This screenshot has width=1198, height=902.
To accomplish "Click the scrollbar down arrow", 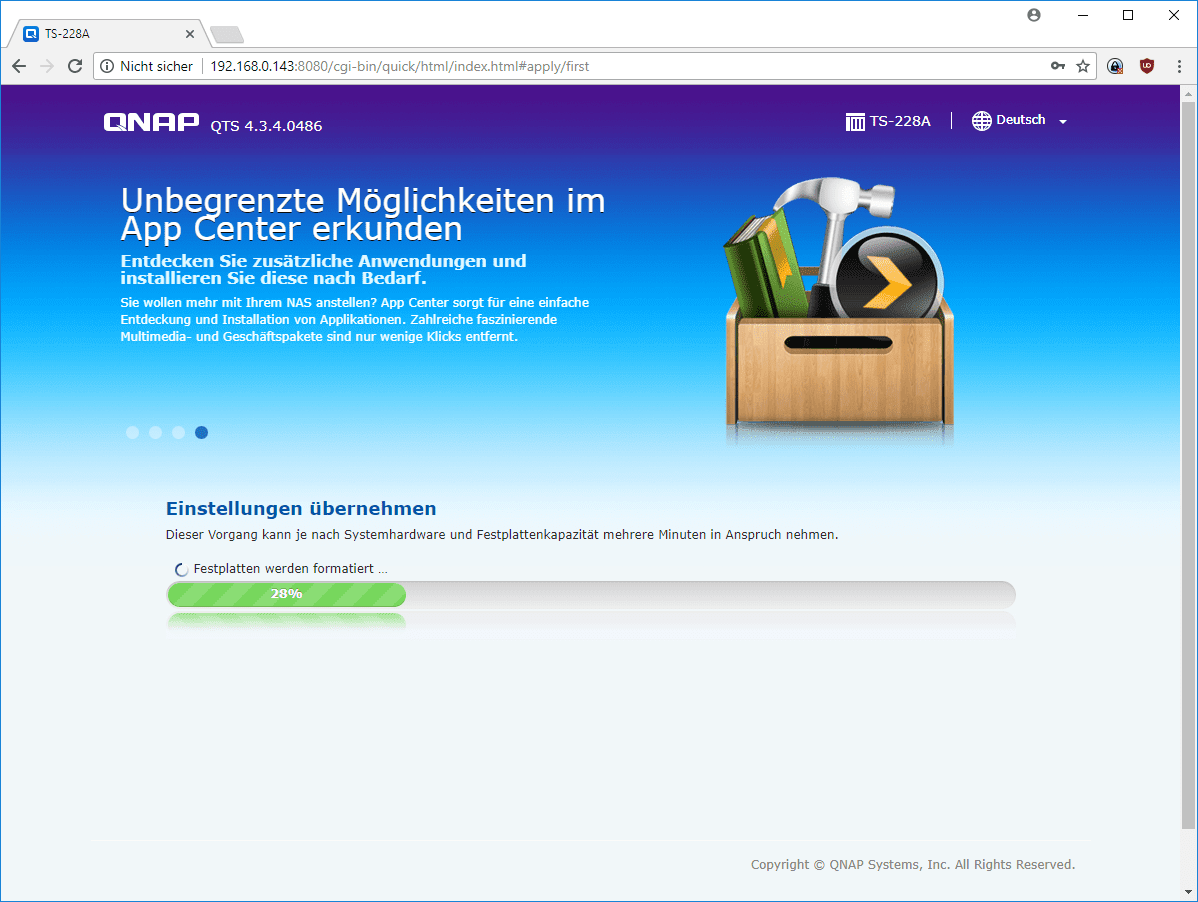I will tap(1188, 892).
